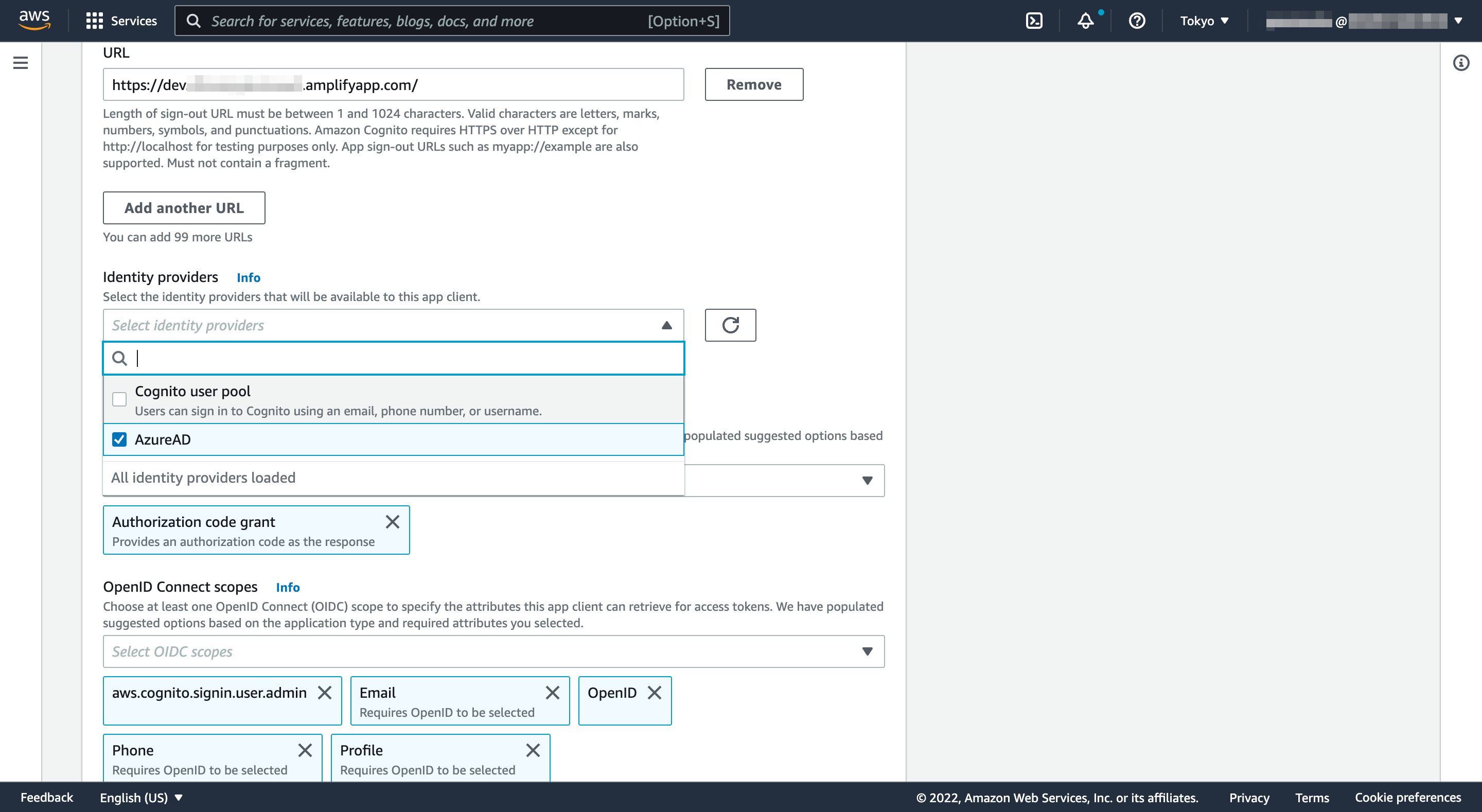The width and height of the screenshot is (1482, 812).
Task: Open the Tokyo region selector
Action: [1204, 20]
